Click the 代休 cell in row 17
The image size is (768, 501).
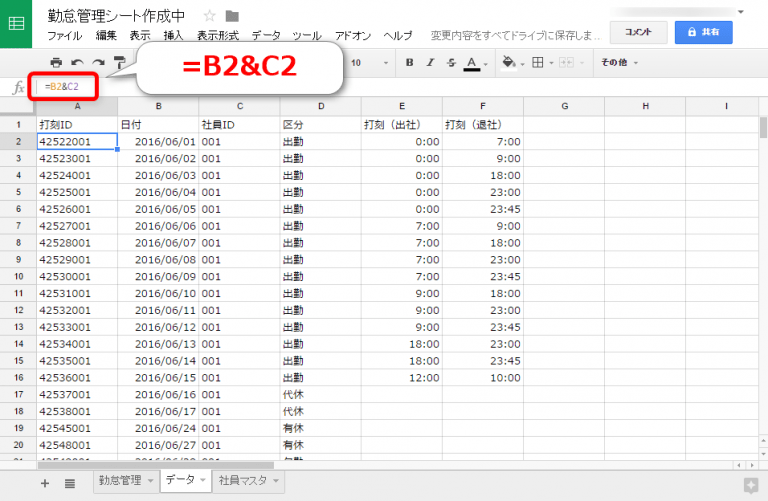click(320, 394)
